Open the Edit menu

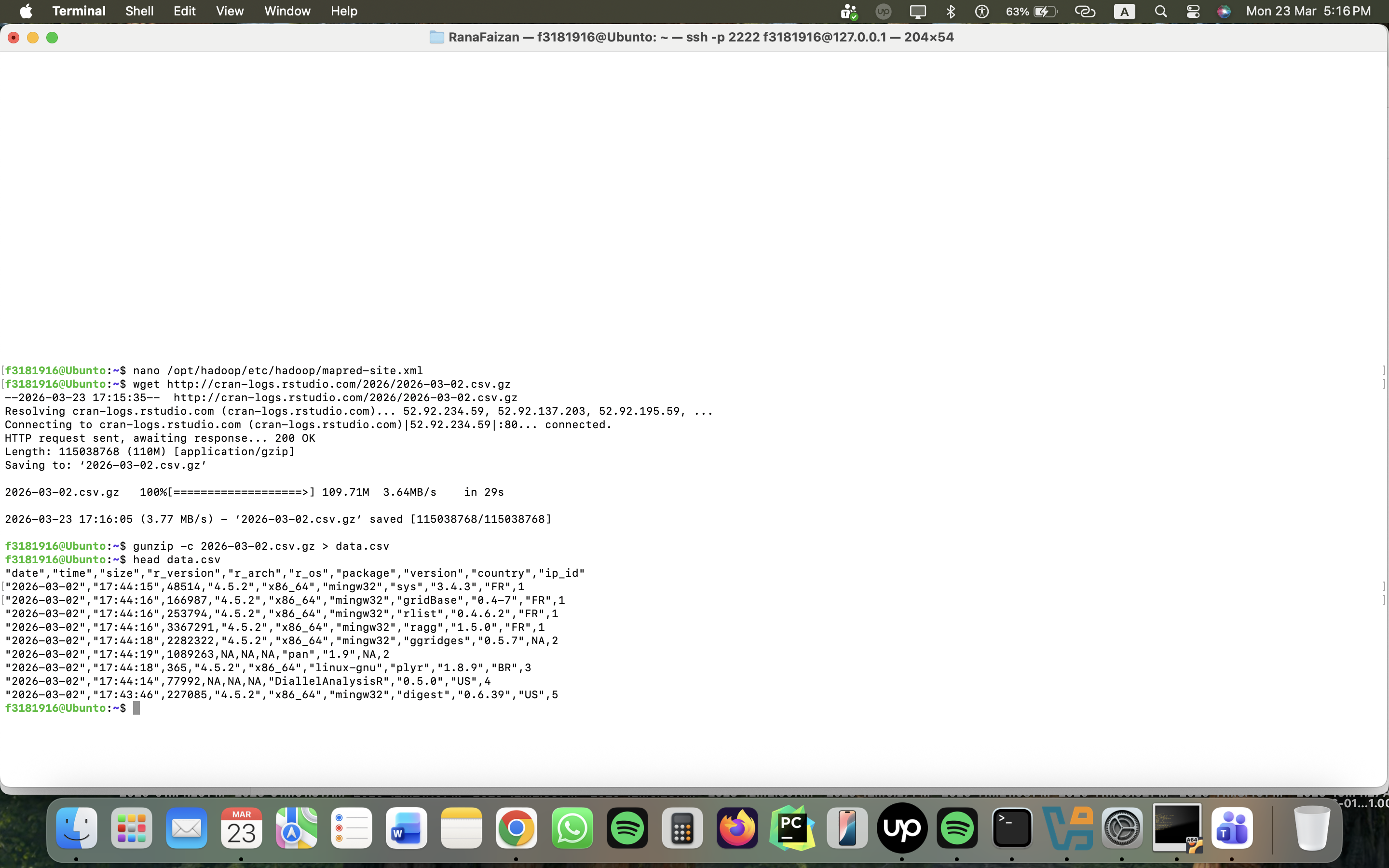(x=184, y=11)
